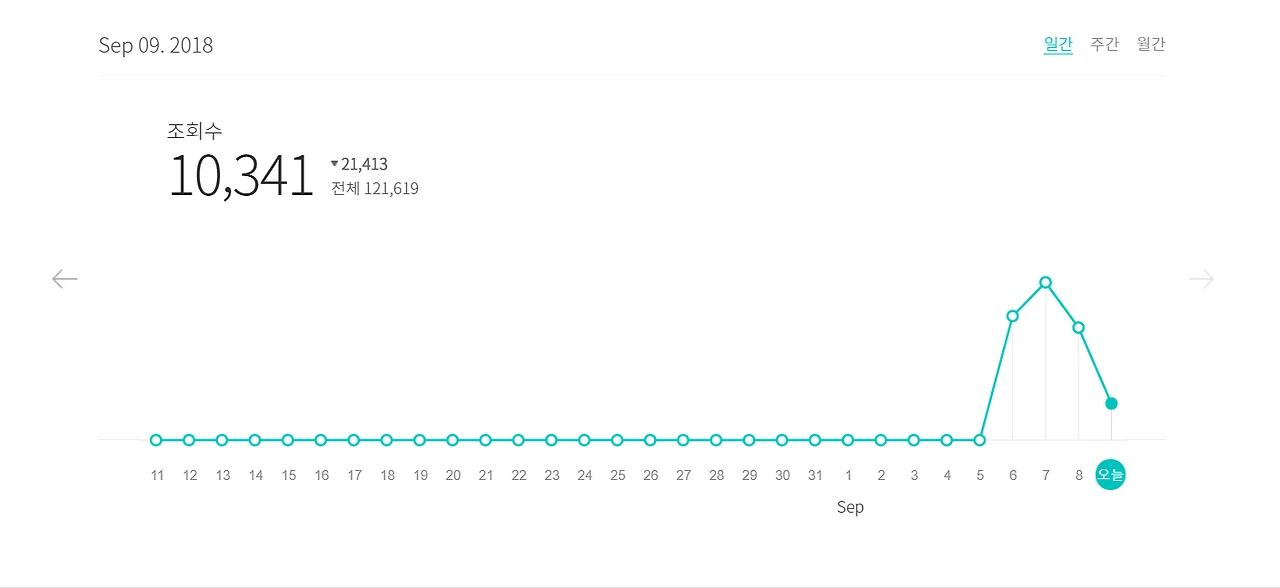Select the Sep 6 data point
Image resolution: width=1280 pixels, height=588 pixels.
pos(1012,316)
